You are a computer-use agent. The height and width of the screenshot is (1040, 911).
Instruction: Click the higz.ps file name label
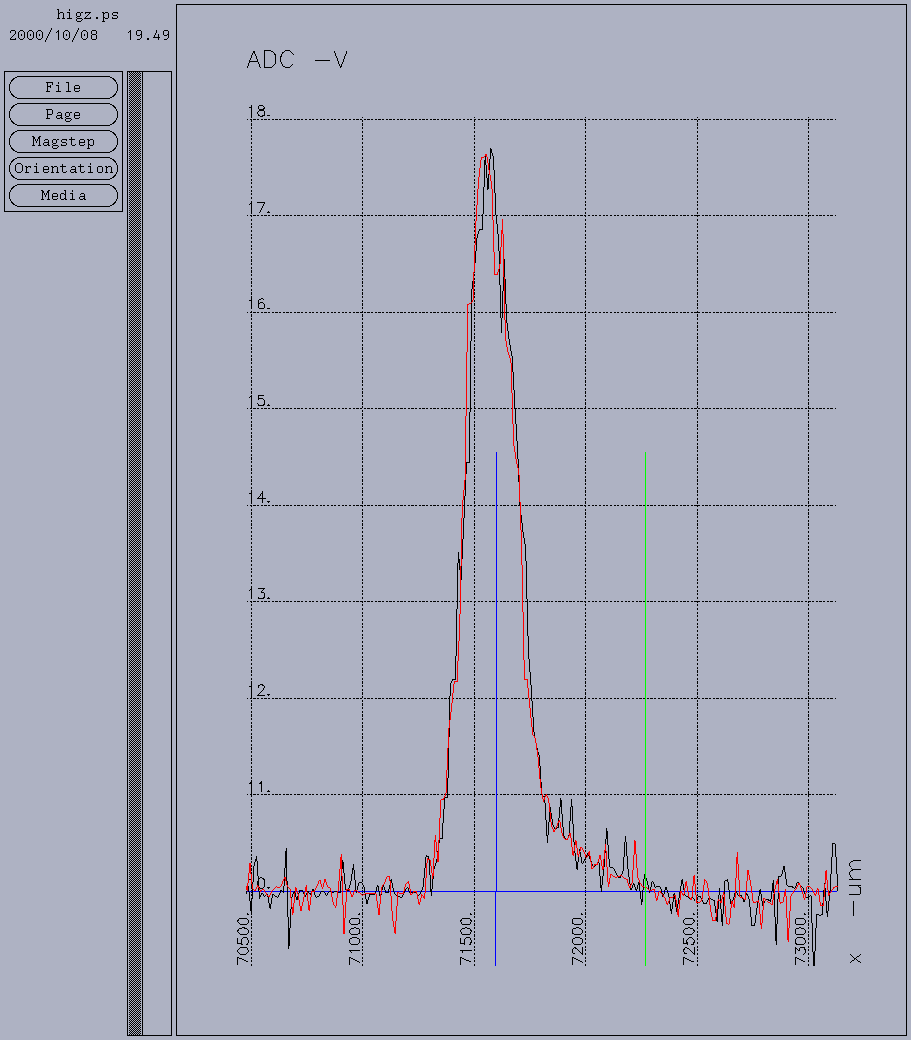tap(88, 15)
